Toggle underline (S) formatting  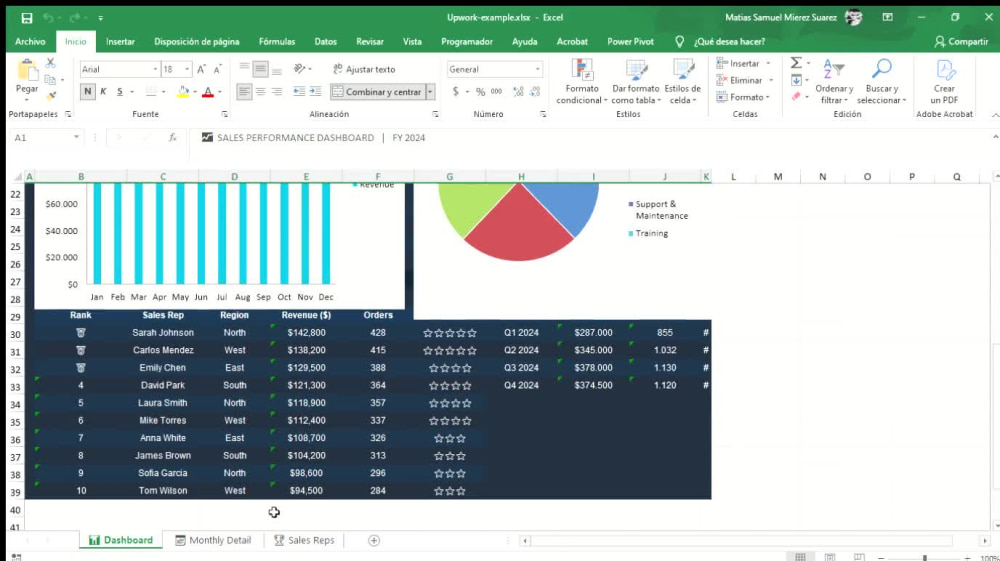pyautogui.click(x=119, y=92)
